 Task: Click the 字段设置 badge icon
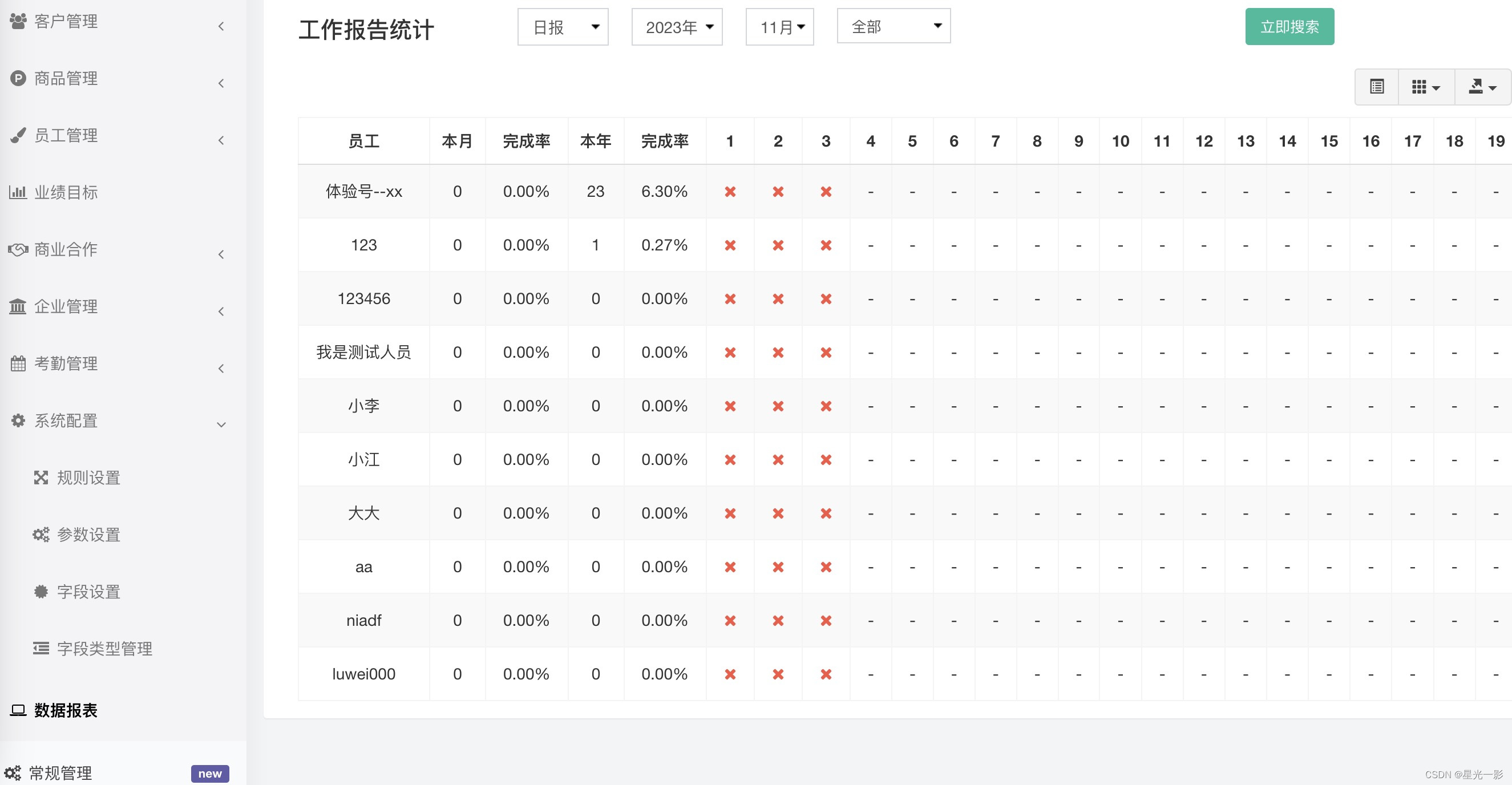point(41,592)
